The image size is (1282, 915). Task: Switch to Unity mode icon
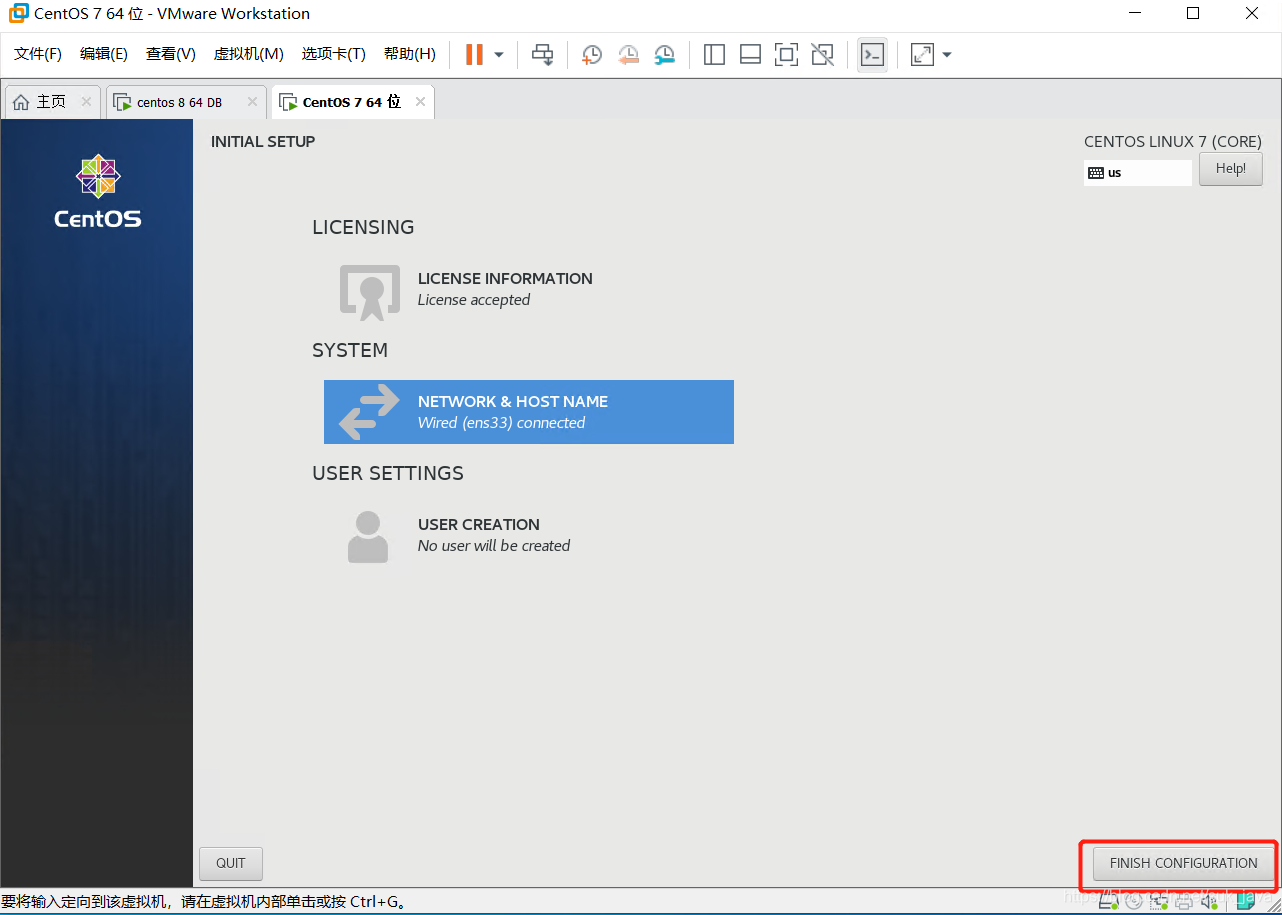point(822,54)
